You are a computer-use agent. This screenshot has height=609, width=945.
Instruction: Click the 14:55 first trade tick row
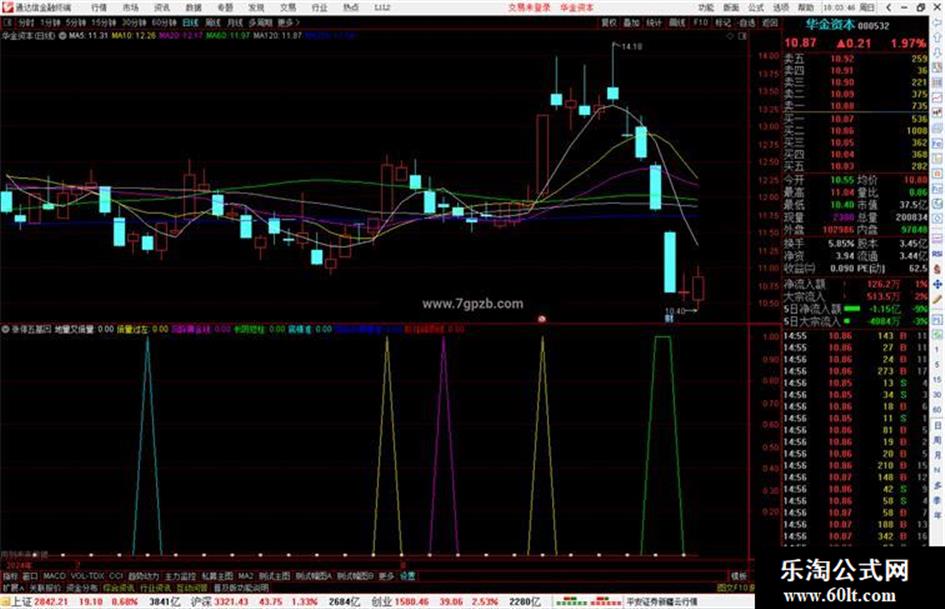[x=855, y=336]
